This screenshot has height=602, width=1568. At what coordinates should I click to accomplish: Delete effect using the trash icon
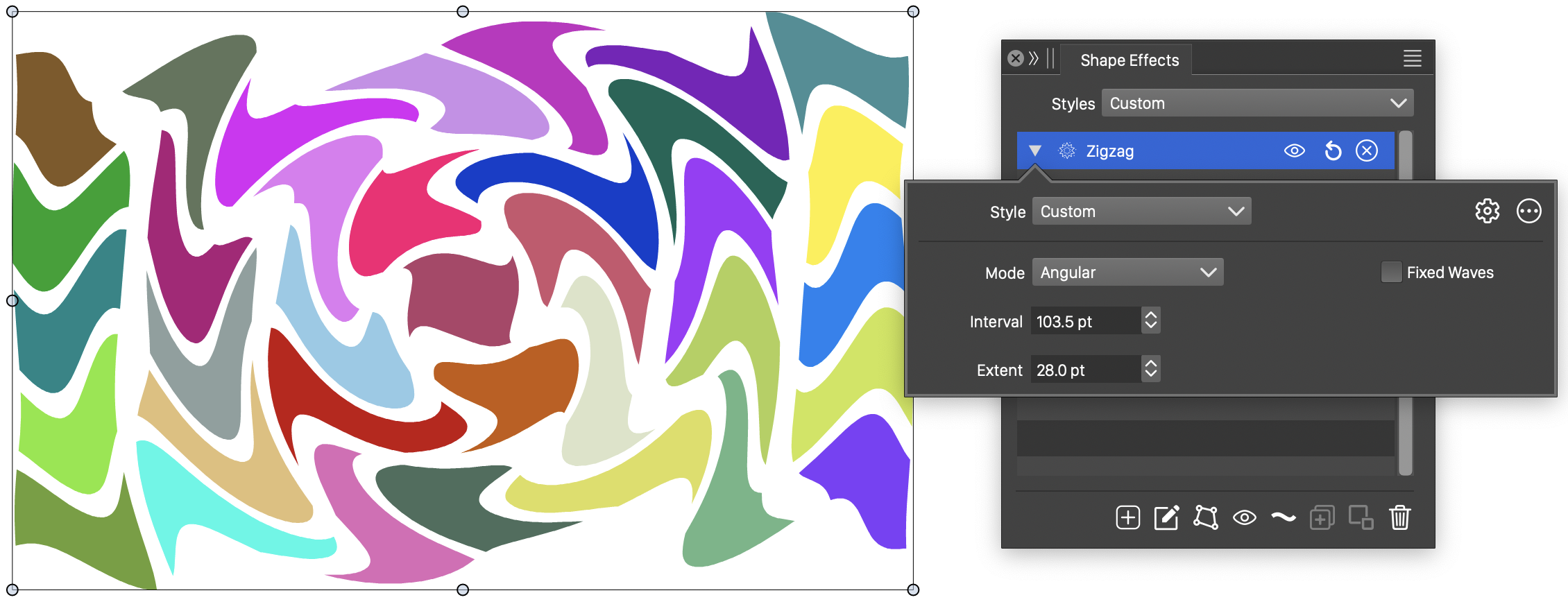1399,517
